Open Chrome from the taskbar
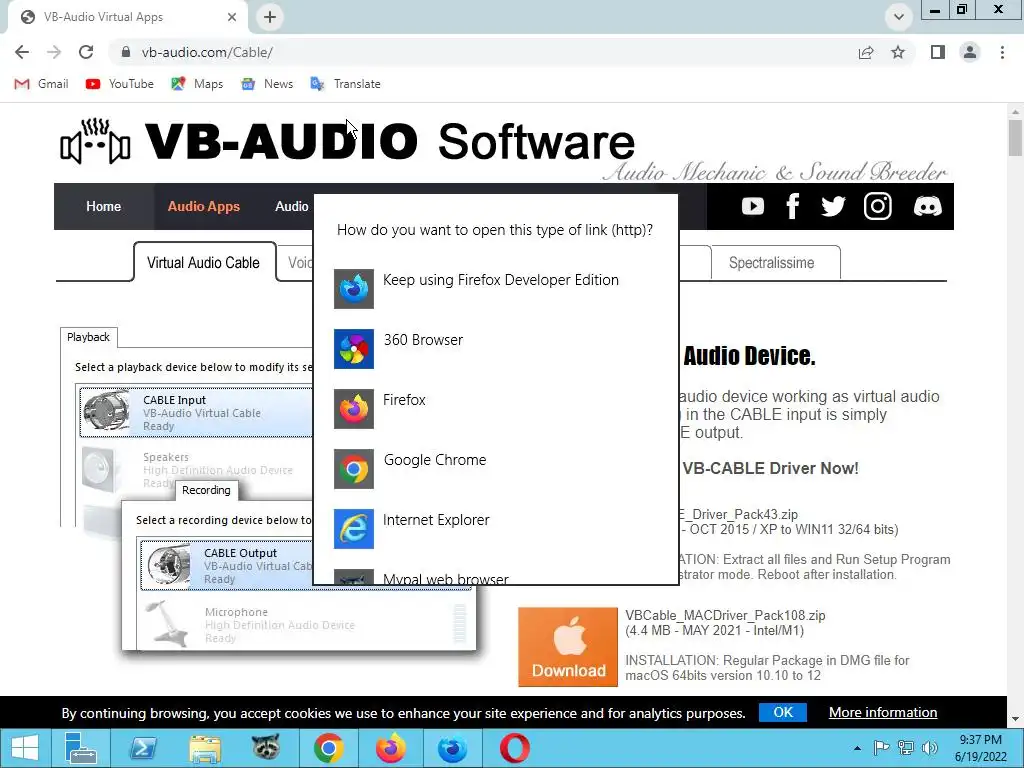Image resolution: width=1024 pixels, height=768 pixels. pyautogui.click(x=328, y=748)
